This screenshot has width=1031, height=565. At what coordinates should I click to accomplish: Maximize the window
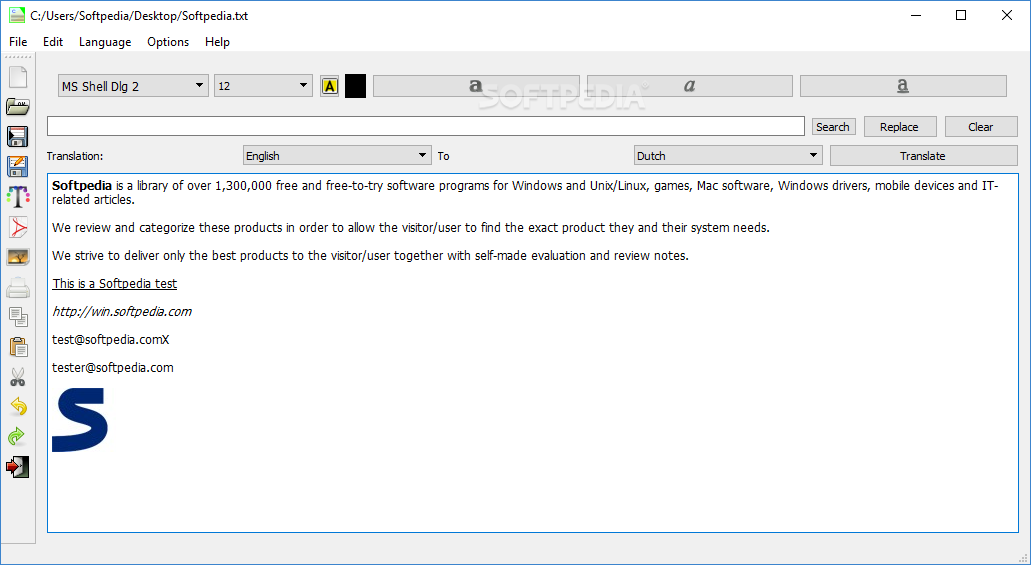click(961, 15)
